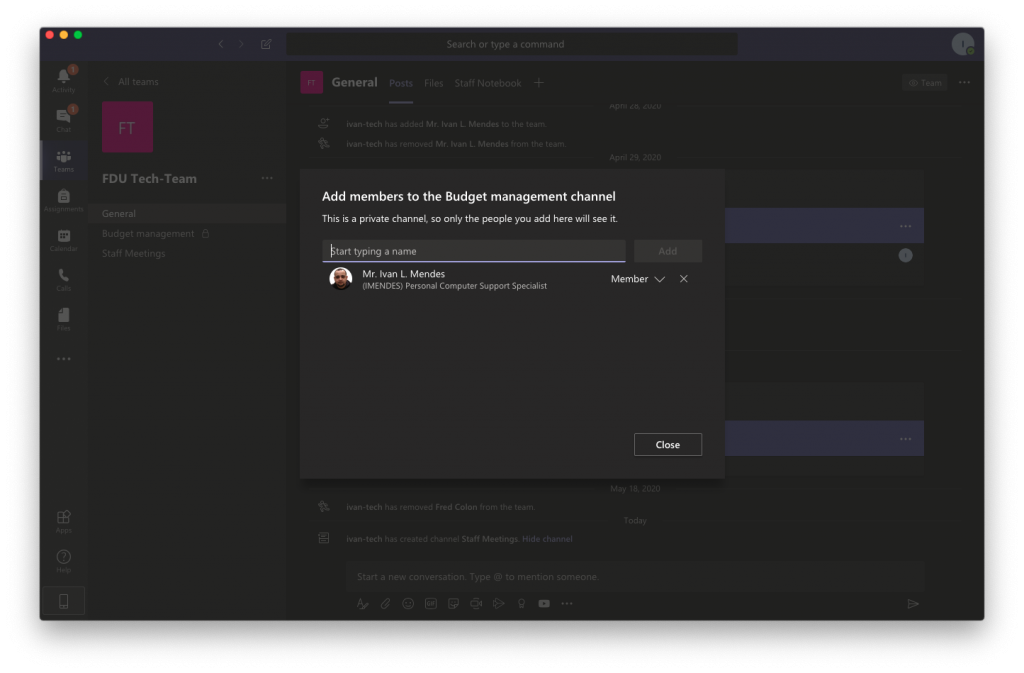The height and width of the screenshot is (673, 1024).
Task: Click the Close button in the dialog
Action: click(x=667, y=445)
